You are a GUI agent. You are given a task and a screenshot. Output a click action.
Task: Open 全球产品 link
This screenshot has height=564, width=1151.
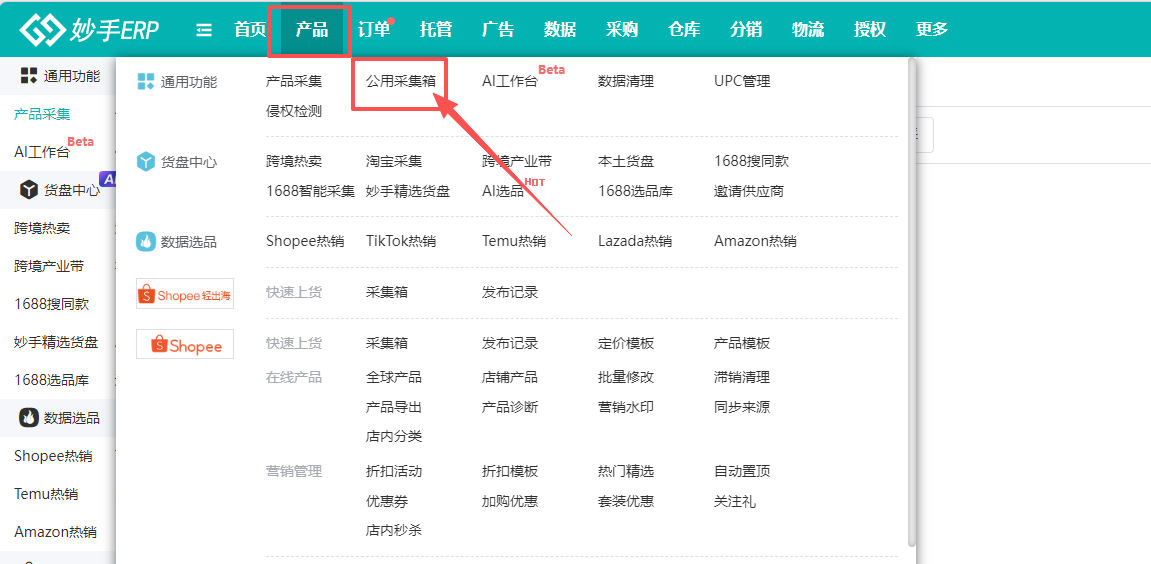pos(394,377)
